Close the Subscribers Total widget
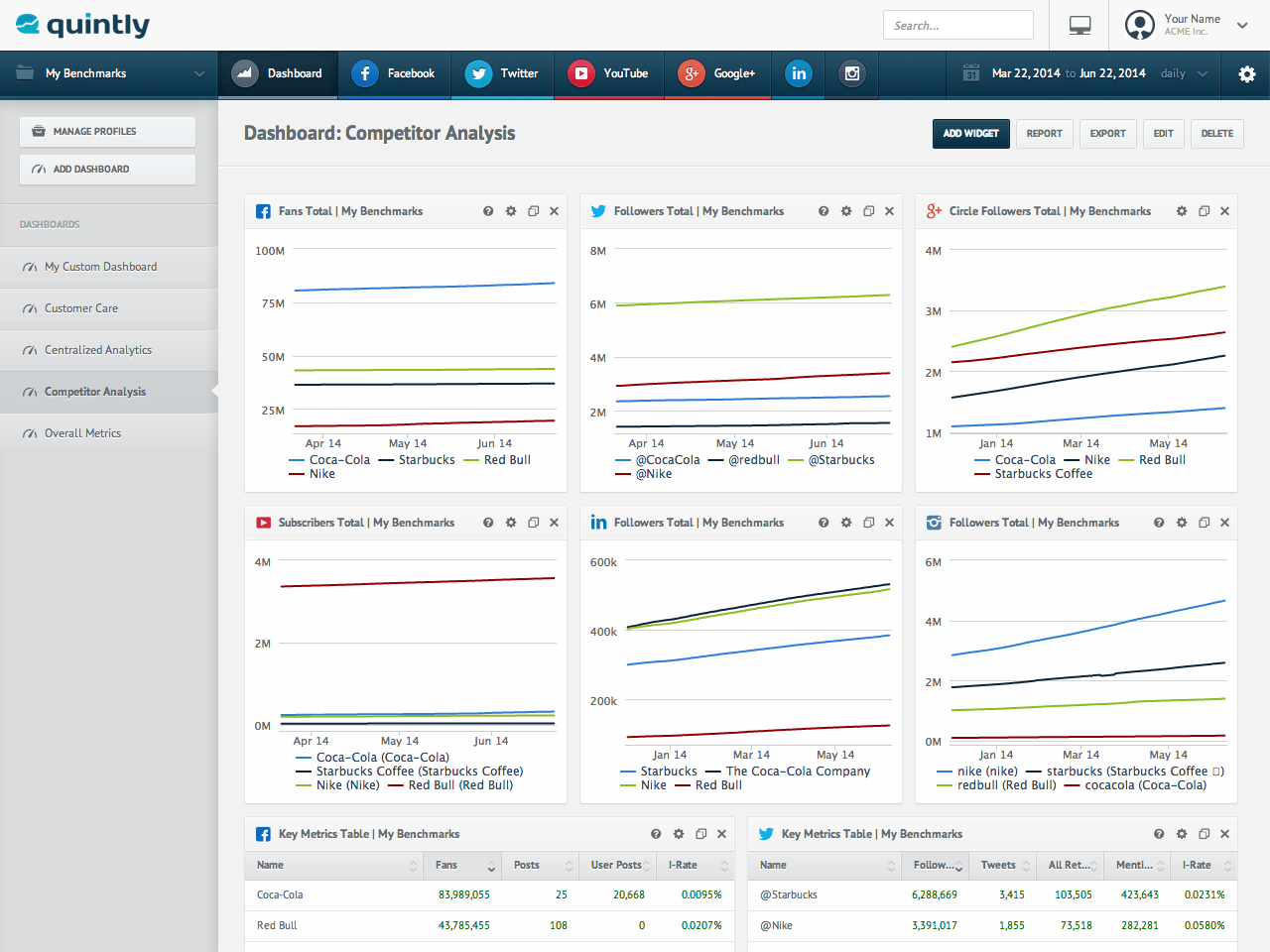The height and width of the screenshot is (952, 1270). [x=554, y=523]
